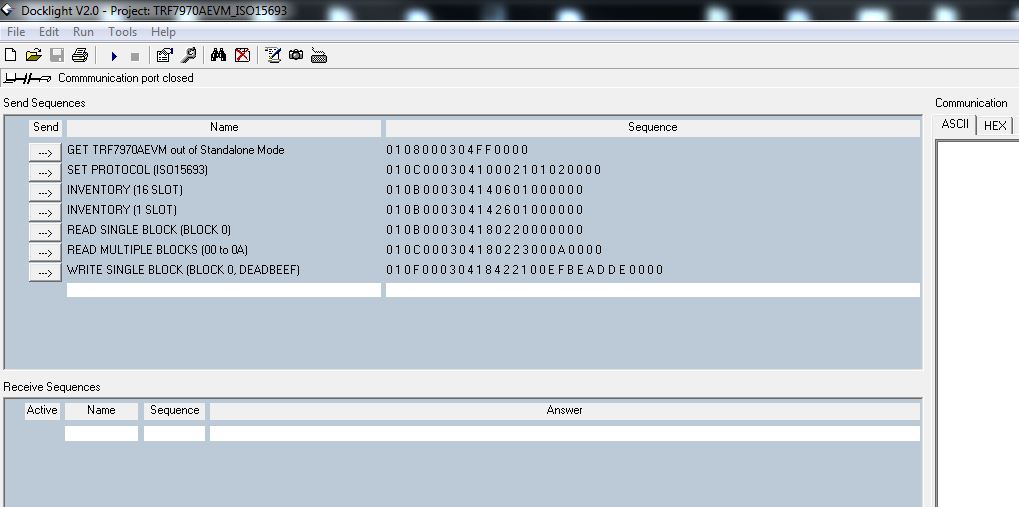Click the hex sequence 010C00030418022300 0A0000

[495, 250]
